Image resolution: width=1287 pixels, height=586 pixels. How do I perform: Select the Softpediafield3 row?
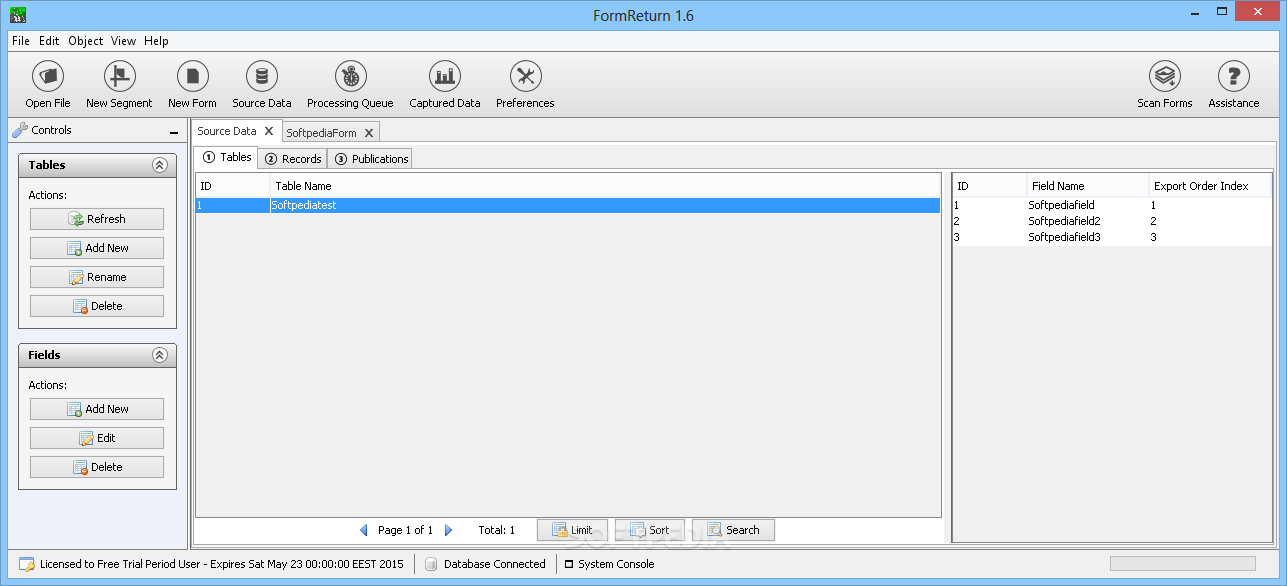coord(1112,237)
